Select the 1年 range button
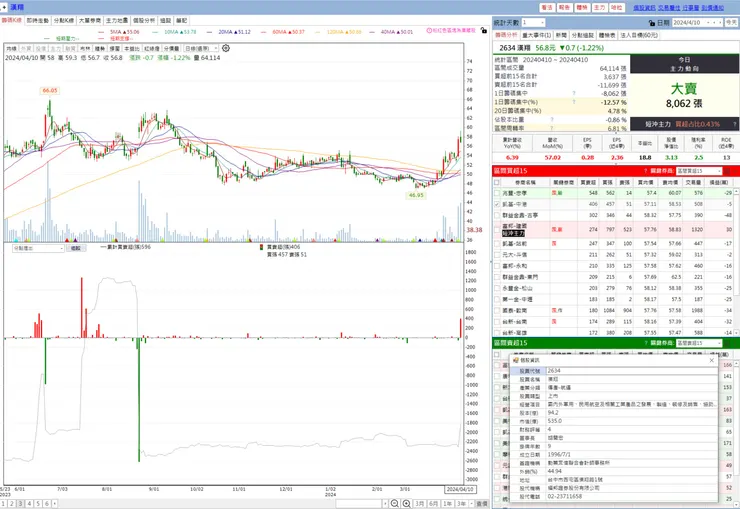740x509 pixels. [447, 503]
